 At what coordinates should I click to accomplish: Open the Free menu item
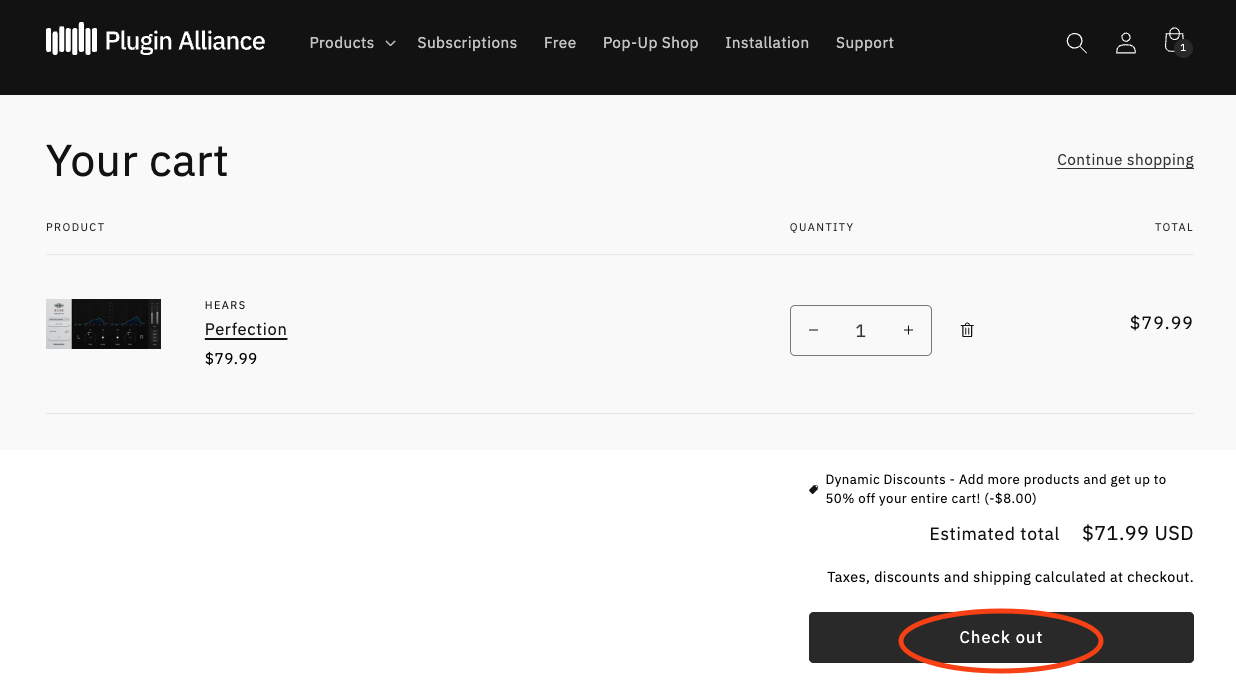[560, 43]
